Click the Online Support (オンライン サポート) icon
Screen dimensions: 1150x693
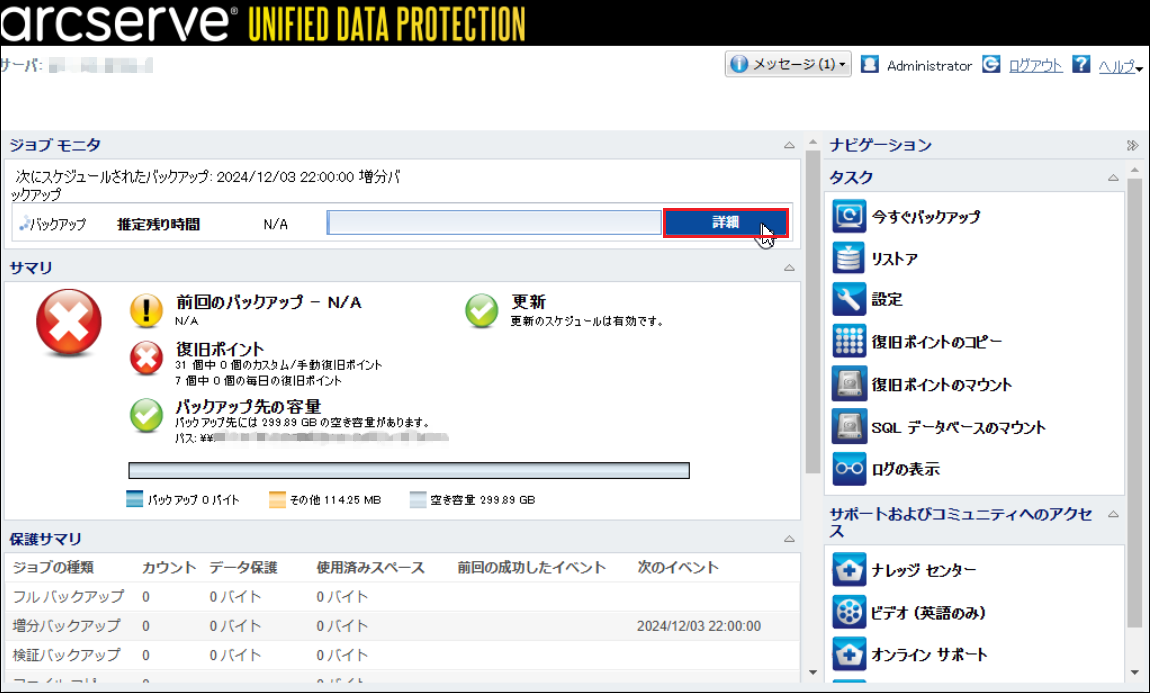(x=849, y=654)
